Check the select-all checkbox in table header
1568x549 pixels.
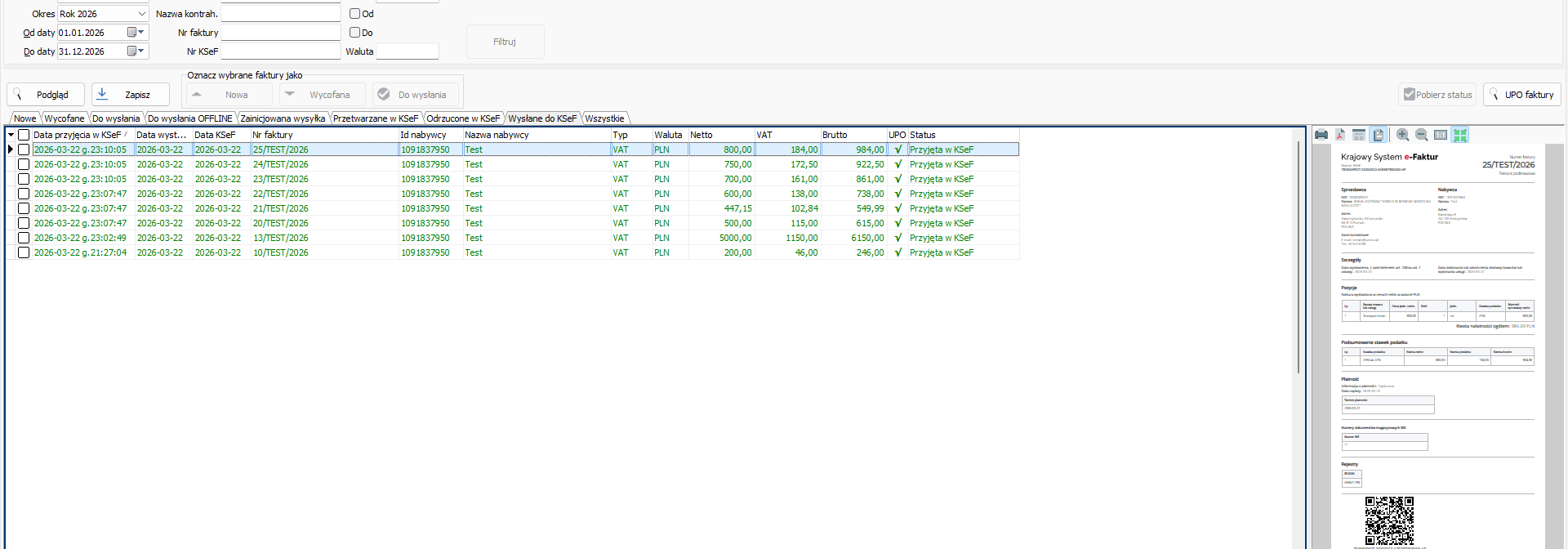tap(24, 135)
